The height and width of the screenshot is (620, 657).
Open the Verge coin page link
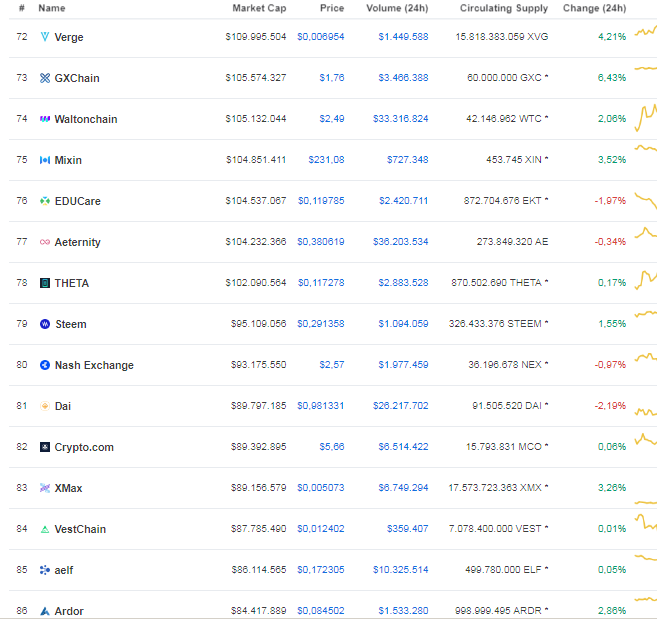point(69,37)
